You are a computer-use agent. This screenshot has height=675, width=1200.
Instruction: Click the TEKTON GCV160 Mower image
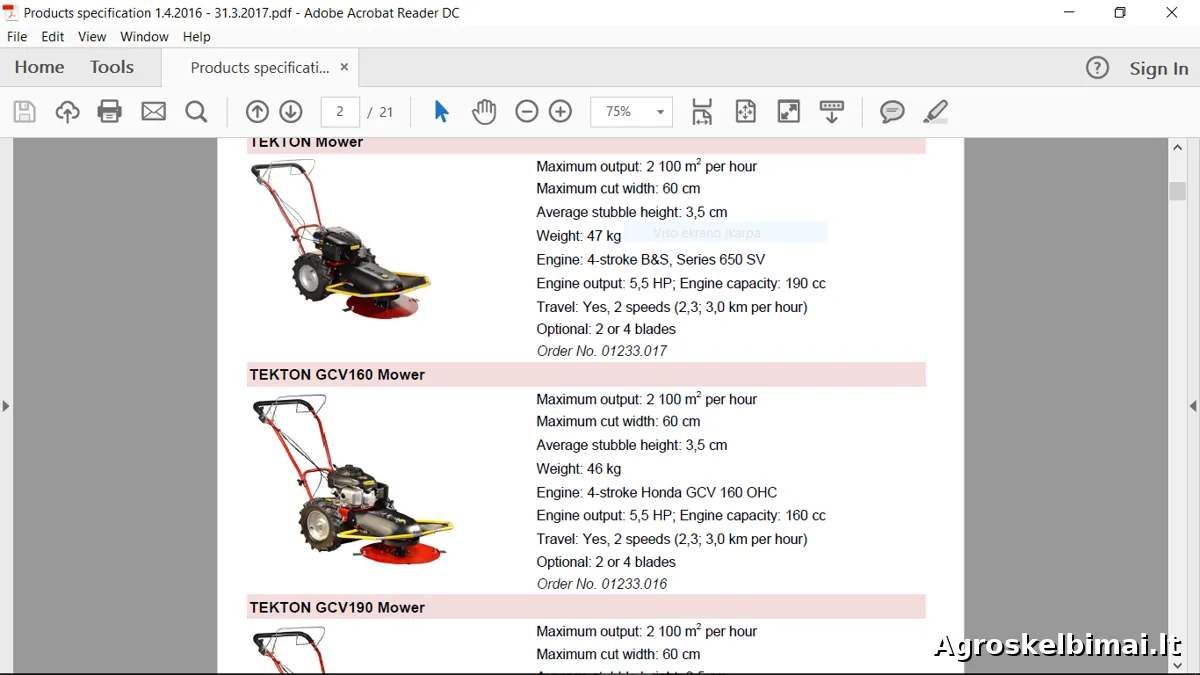[352, 480]
